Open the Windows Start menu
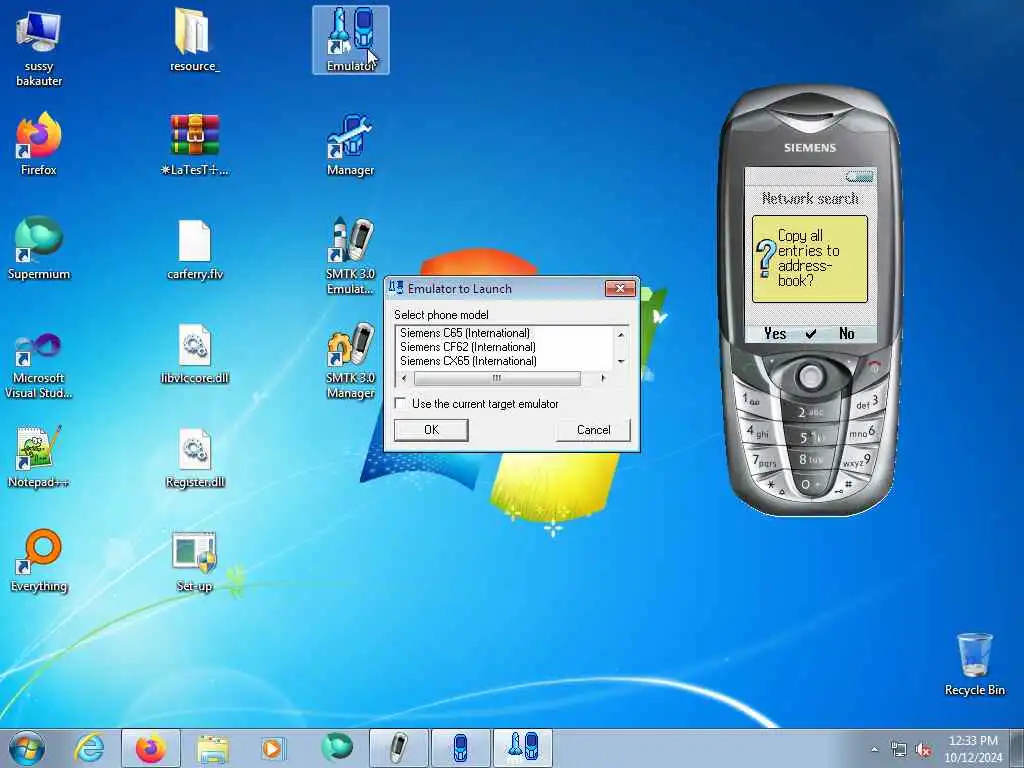 tap(27, 748)
